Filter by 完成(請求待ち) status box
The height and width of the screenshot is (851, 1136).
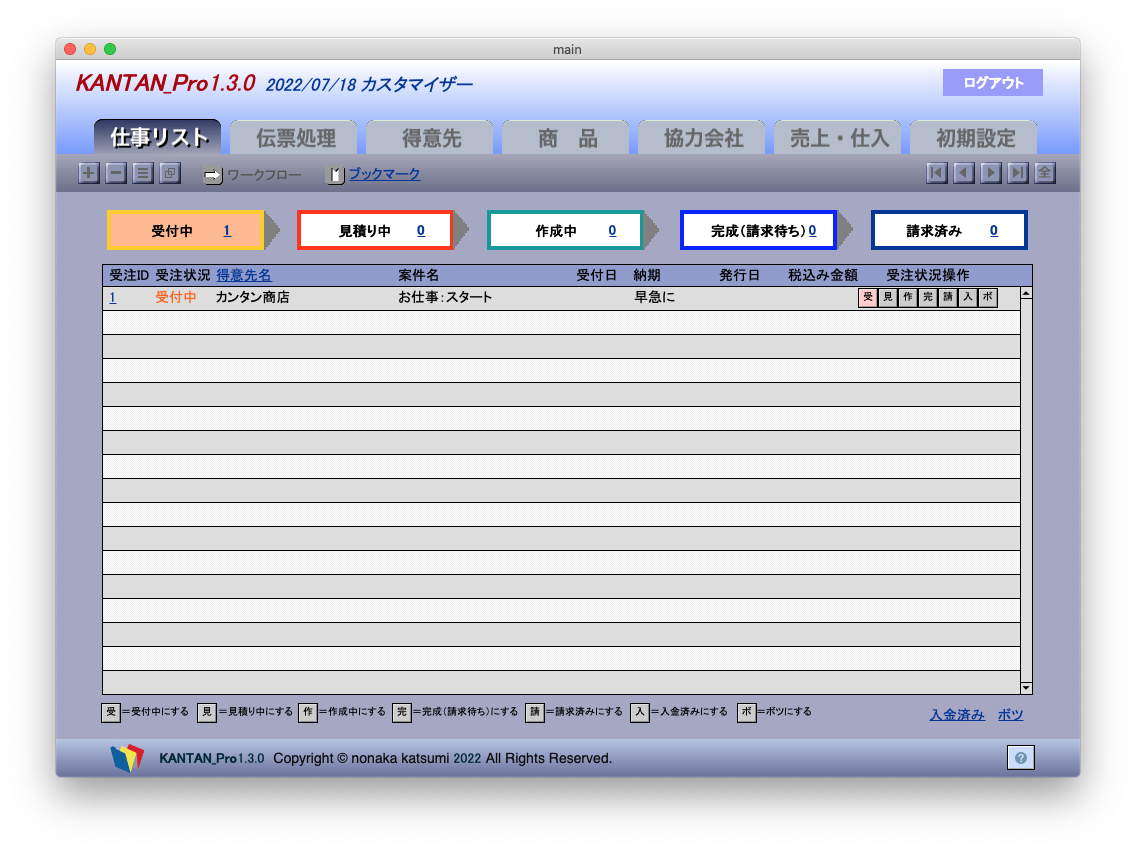tap(759, 230)
